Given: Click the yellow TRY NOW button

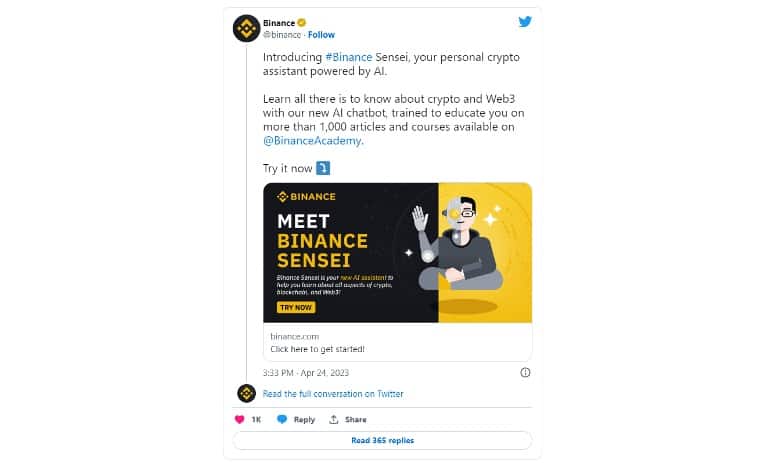Looking at the screenshot, I should [296, 307].
